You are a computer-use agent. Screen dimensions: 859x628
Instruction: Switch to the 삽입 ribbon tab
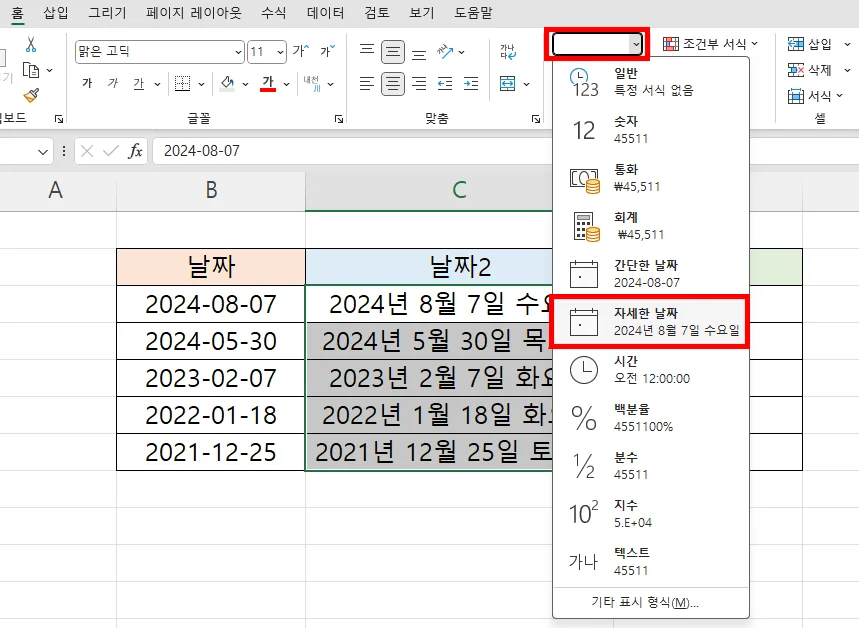tap(53, 13)
